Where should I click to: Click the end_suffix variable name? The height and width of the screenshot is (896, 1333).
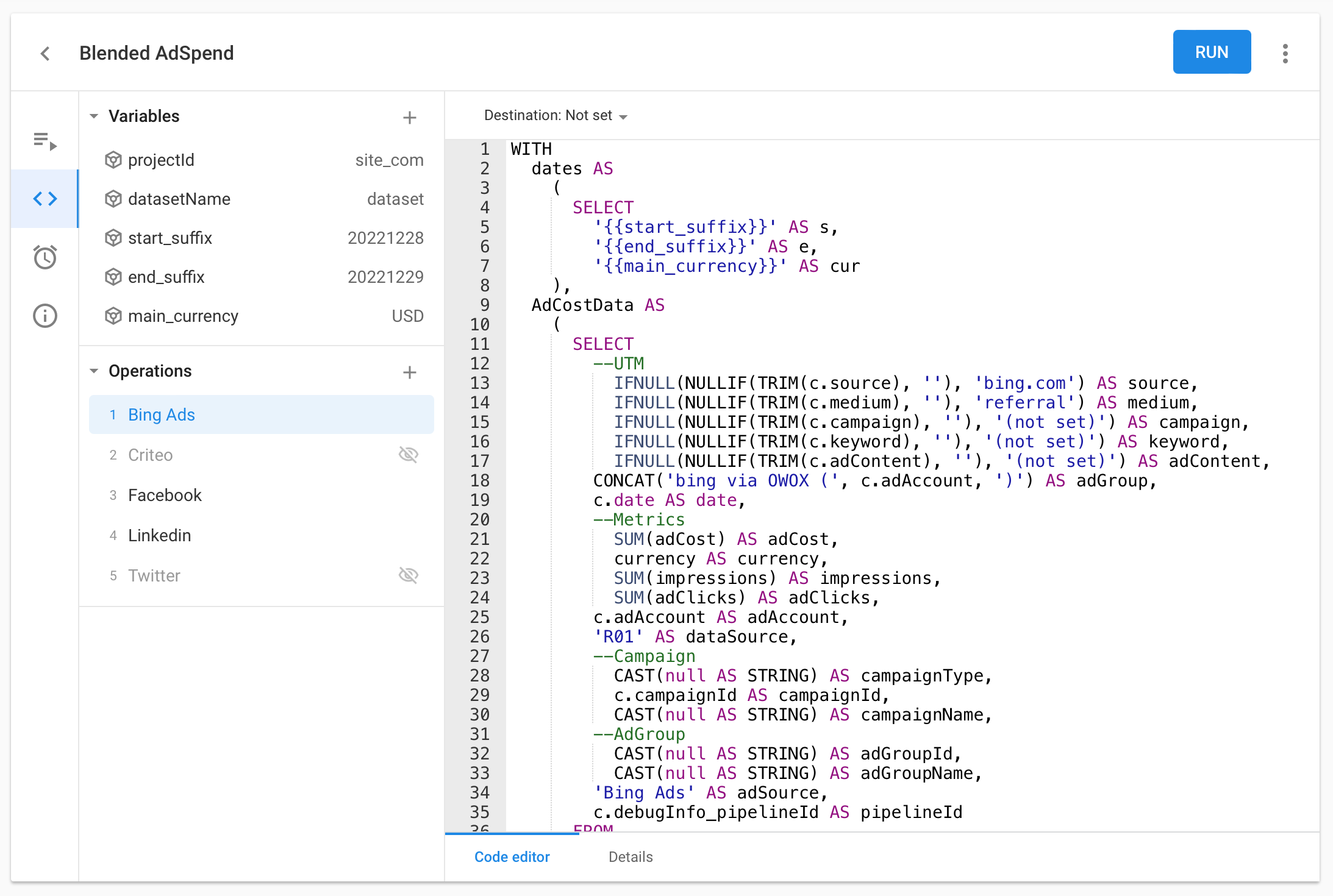pyautogui.click(x=166, y=277)
